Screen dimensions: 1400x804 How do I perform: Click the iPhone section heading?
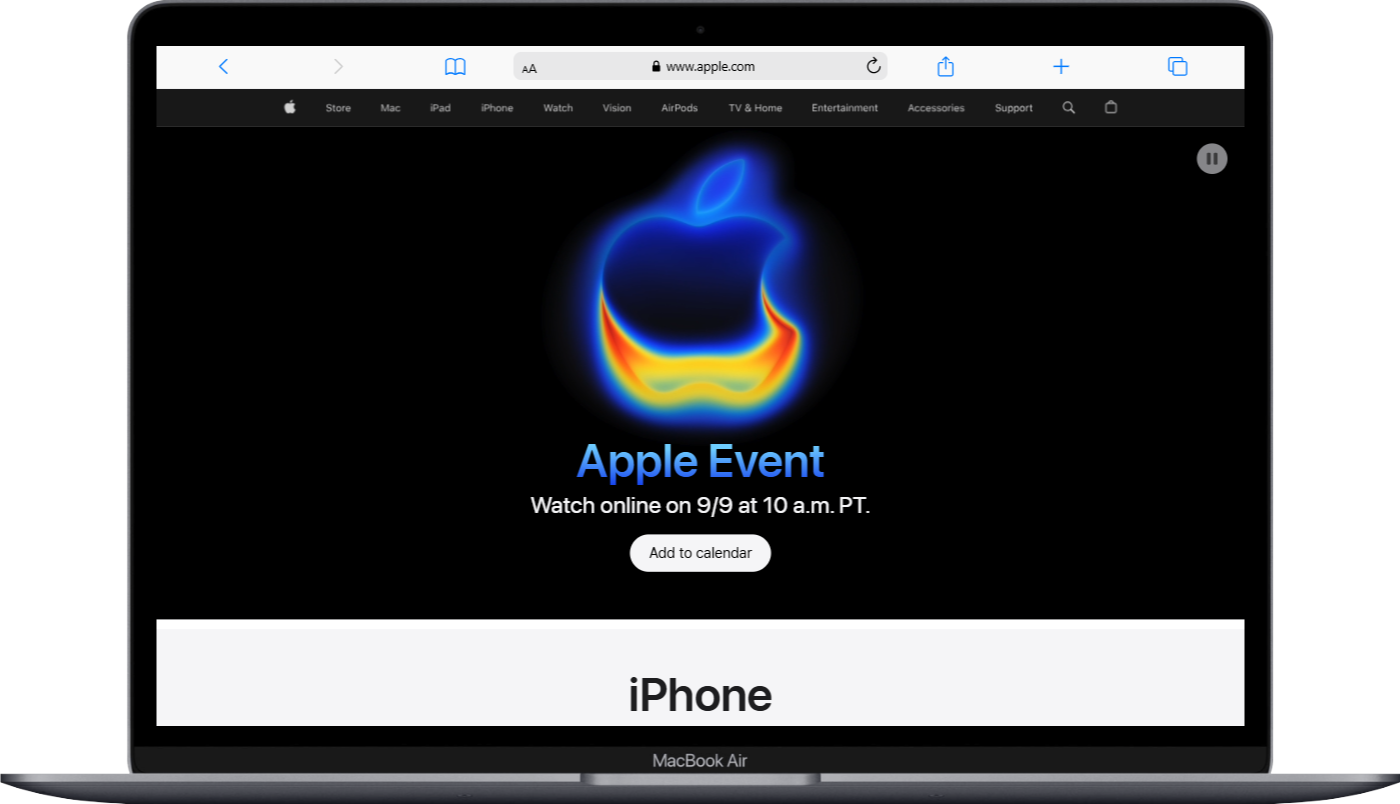coord(700,695)
